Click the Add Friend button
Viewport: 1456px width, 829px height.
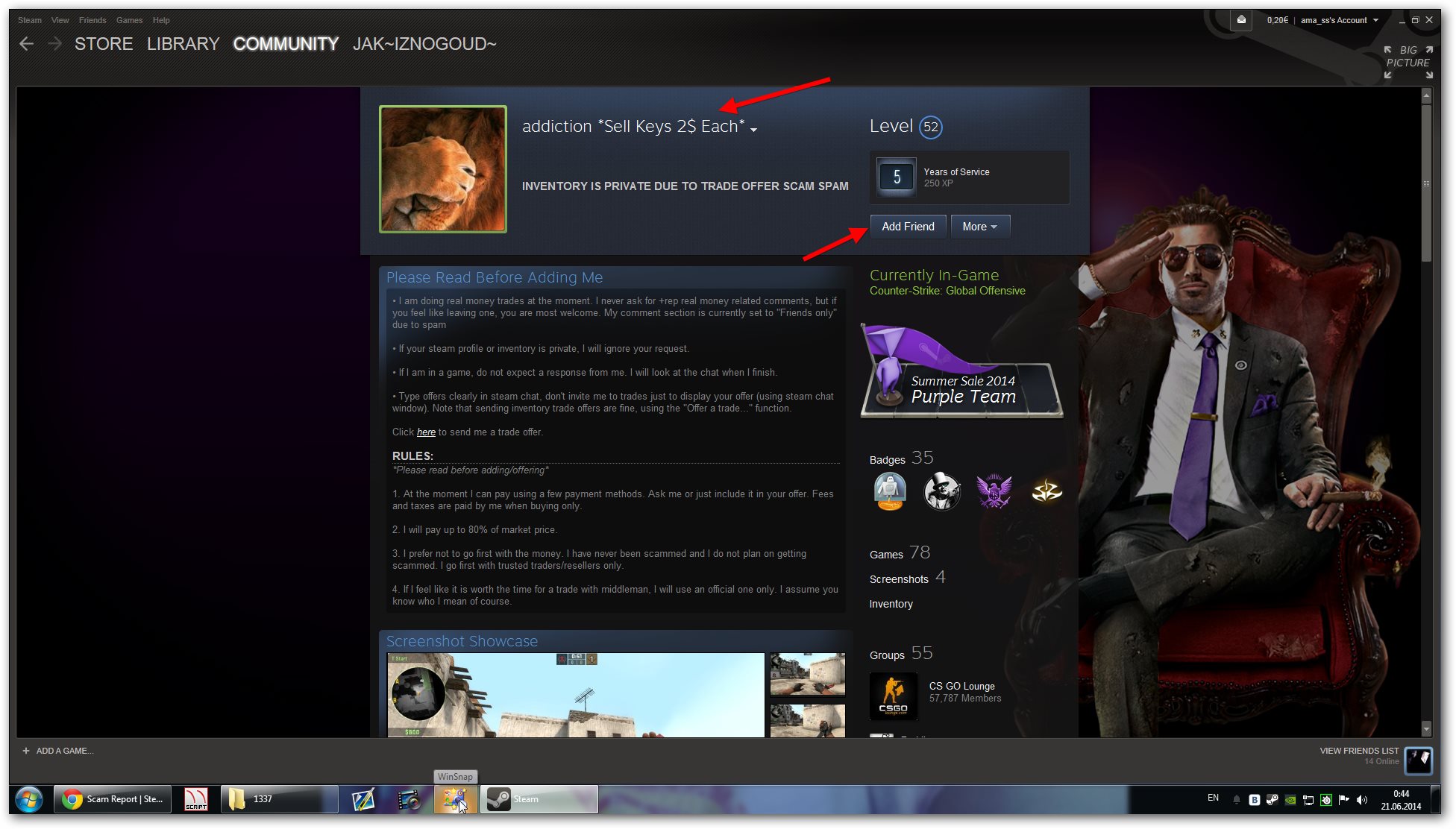[x=905, y=226]
